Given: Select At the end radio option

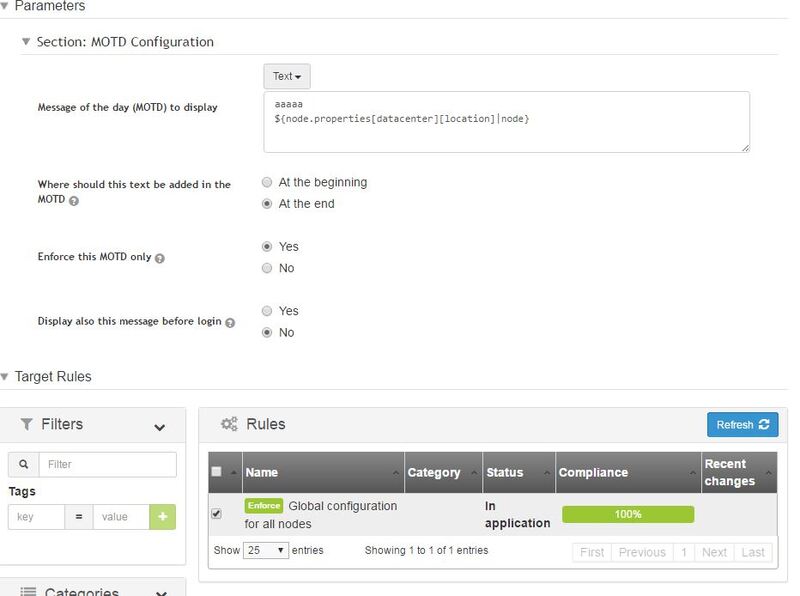Looking at the screenshot, I should [x=267, y=204].
